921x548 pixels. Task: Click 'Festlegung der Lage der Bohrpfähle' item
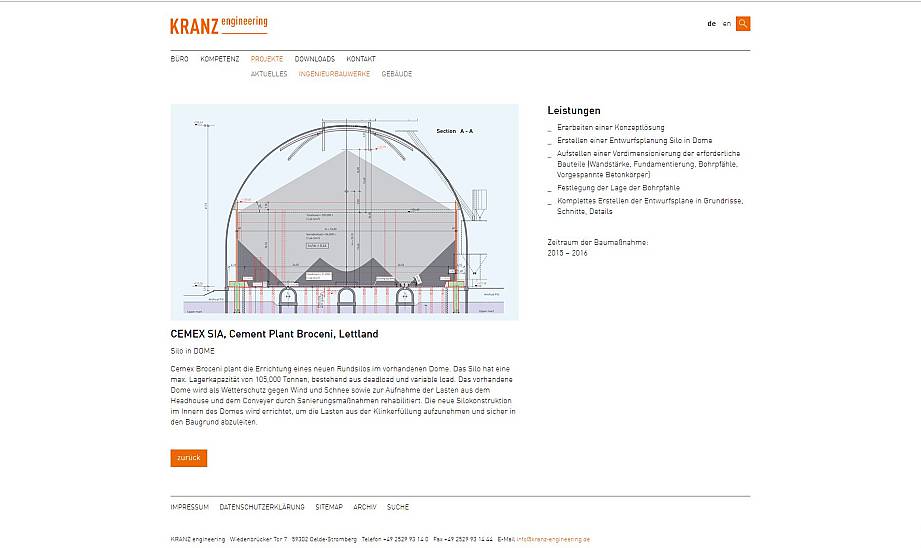click(619, 188)
